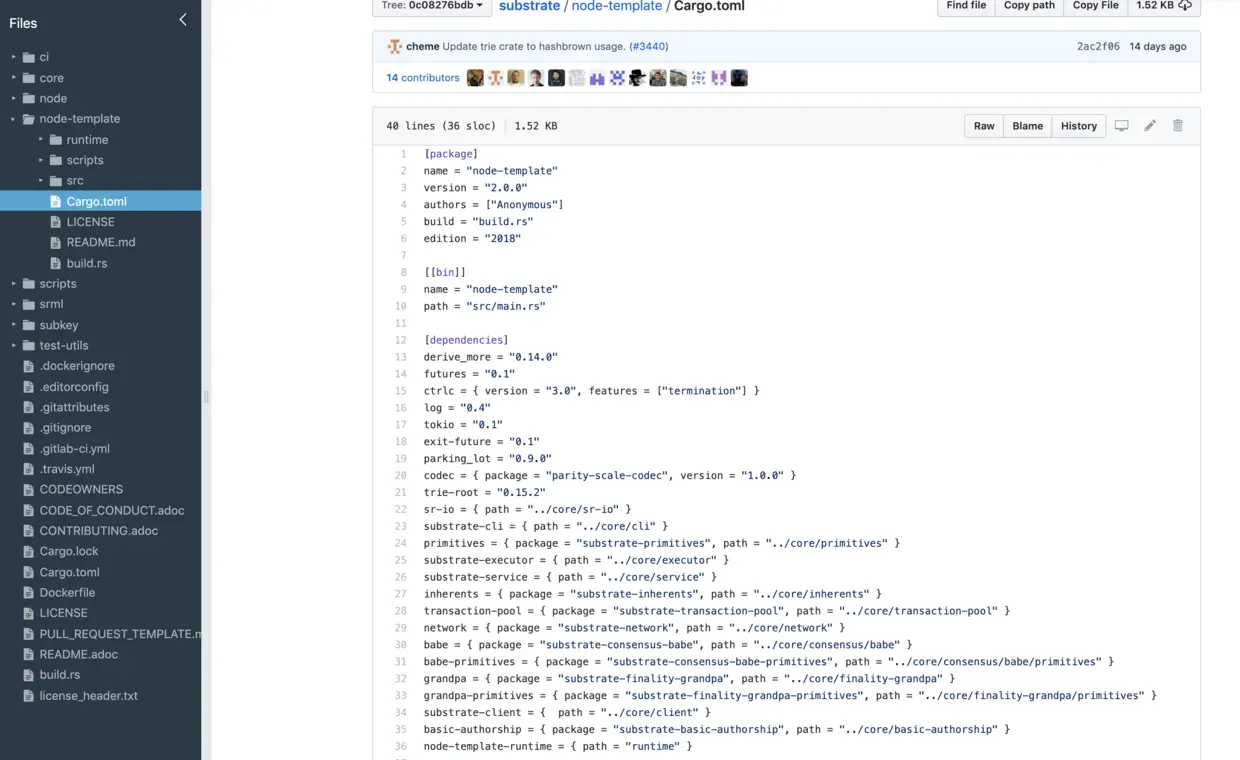Click line number 12 in code
The width and height of the screenshot is (1240, 760).
tap(400, 340)
